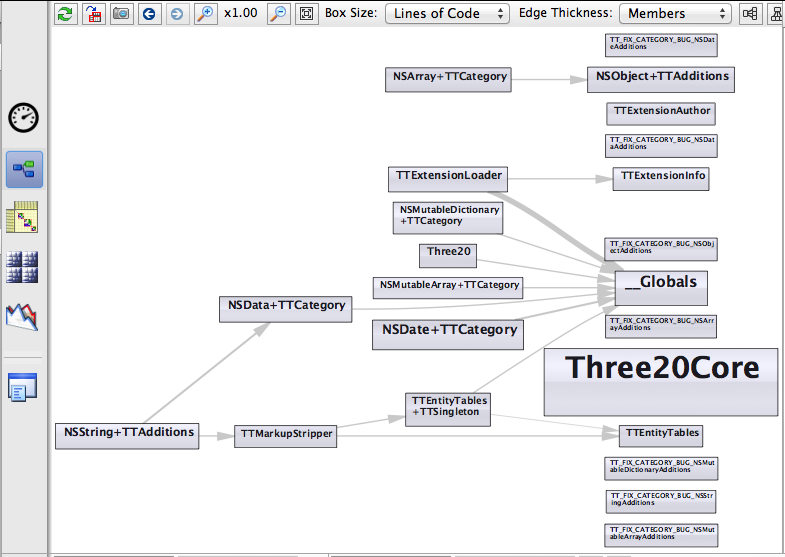The height and width of the screenshot is (557, 785).
Task: Click the TT_FIX_CATEGORY_BUG_NSMutableArrayAdditions node
Action: point(661,535)
